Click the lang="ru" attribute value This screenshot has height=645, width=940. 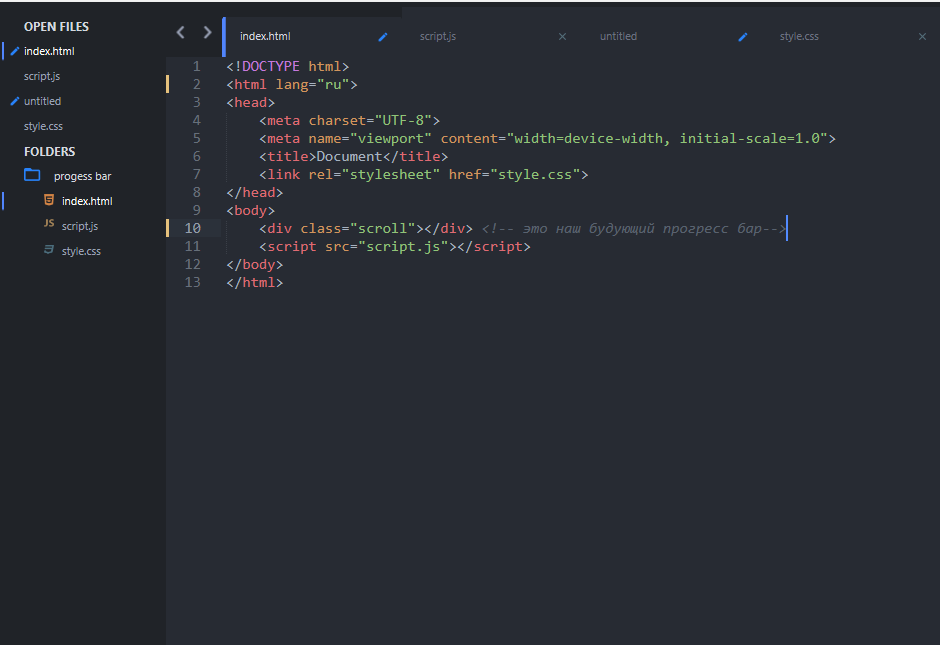pos(333,85)
